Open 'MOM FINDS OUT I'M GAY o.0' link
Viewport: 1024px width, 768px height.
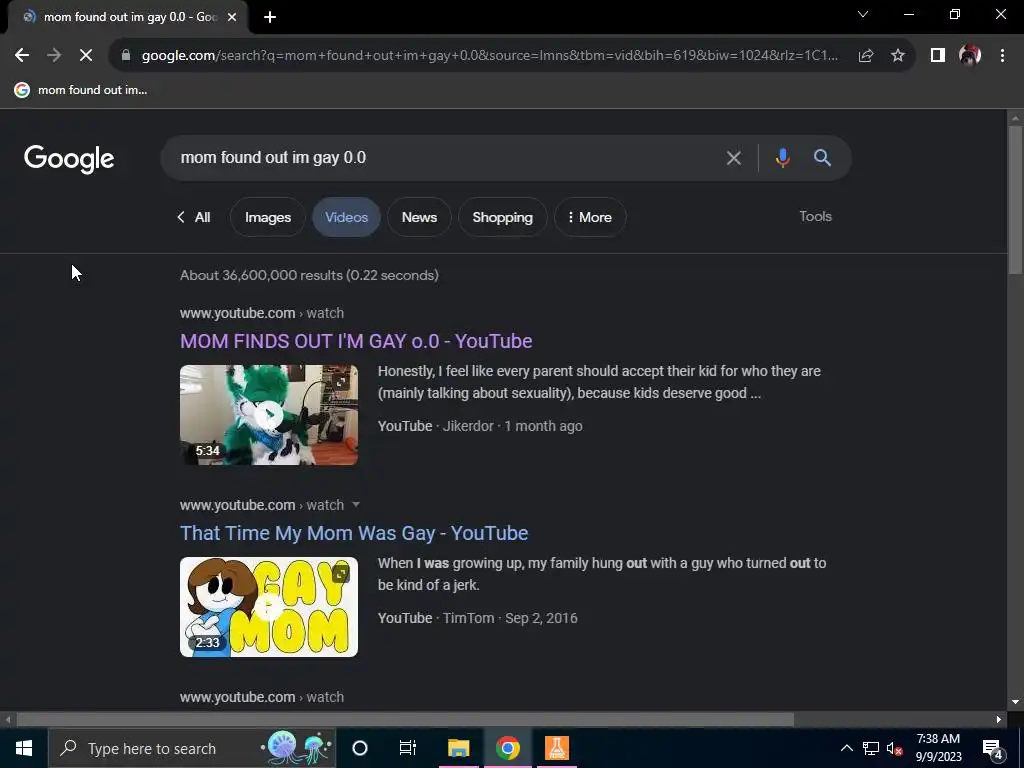point(356,341)
